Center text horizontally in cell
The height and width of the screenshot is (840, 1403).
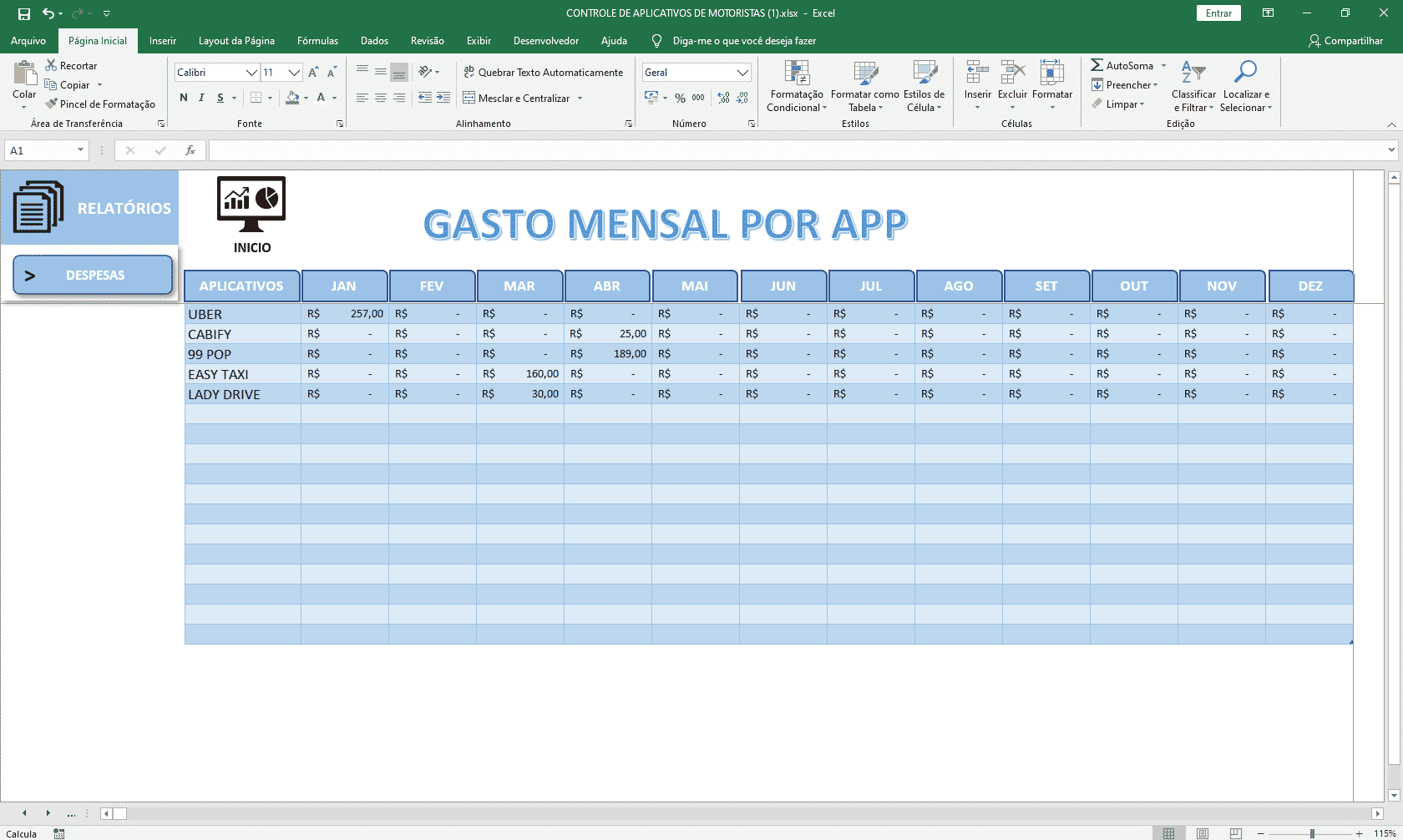[381, 98]
